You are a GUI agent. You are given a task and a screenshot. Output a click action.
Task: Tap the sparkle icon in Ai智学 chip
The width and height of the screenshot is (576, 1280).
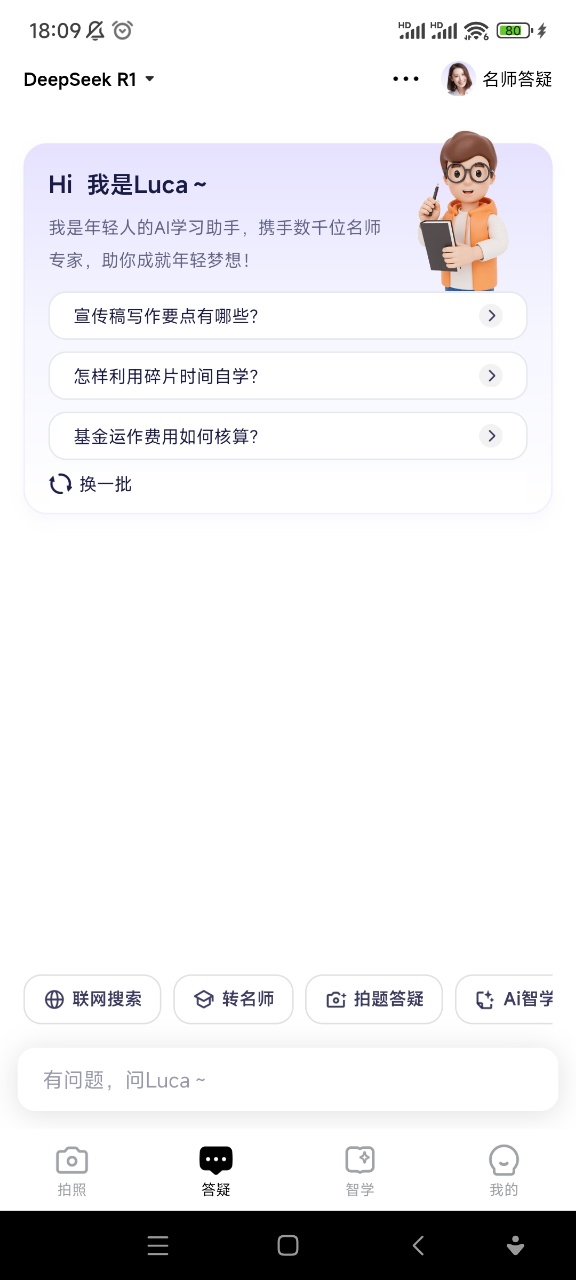[x=485, y=999]
